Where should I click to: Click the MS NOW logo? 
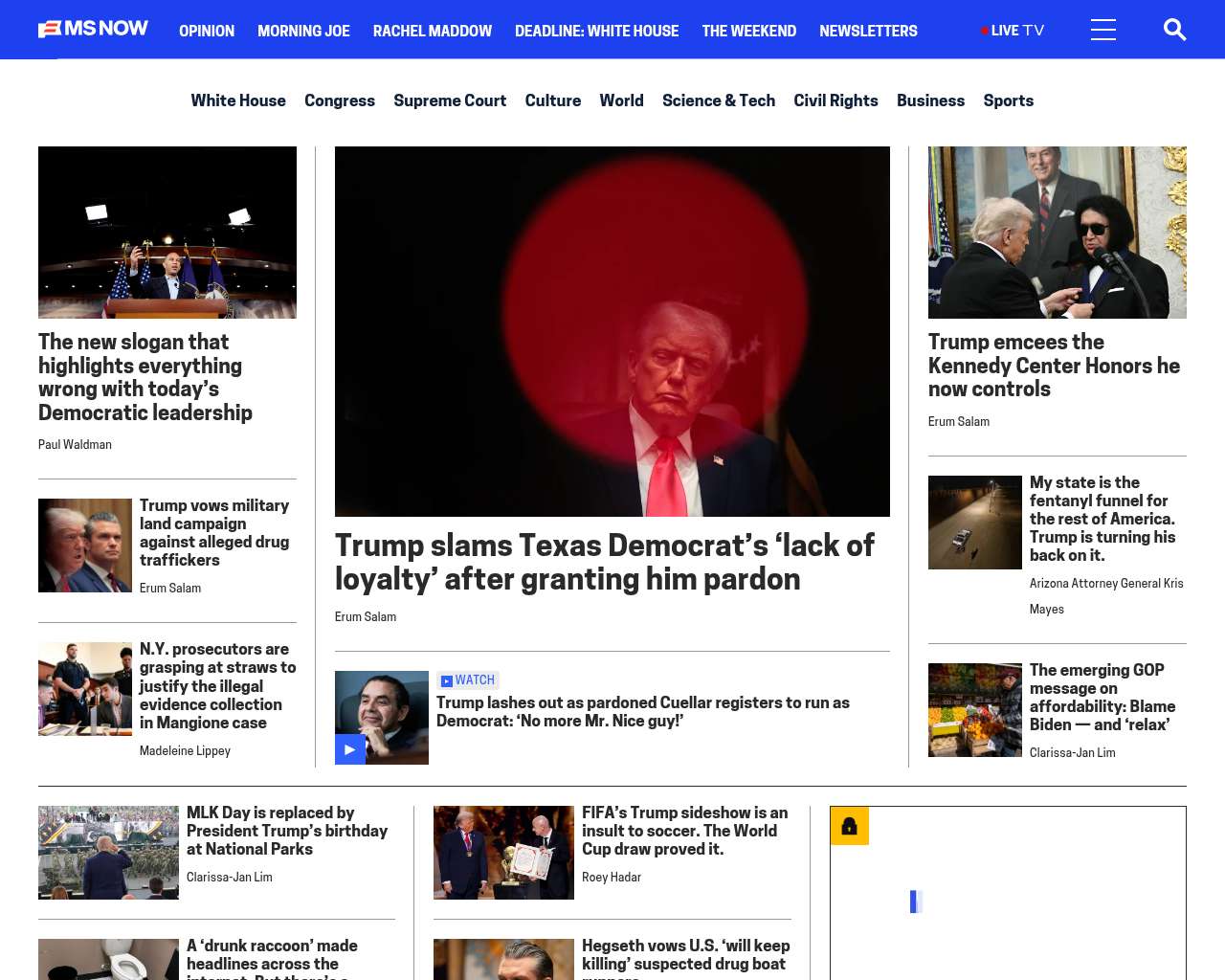click(x=93, y=29)
